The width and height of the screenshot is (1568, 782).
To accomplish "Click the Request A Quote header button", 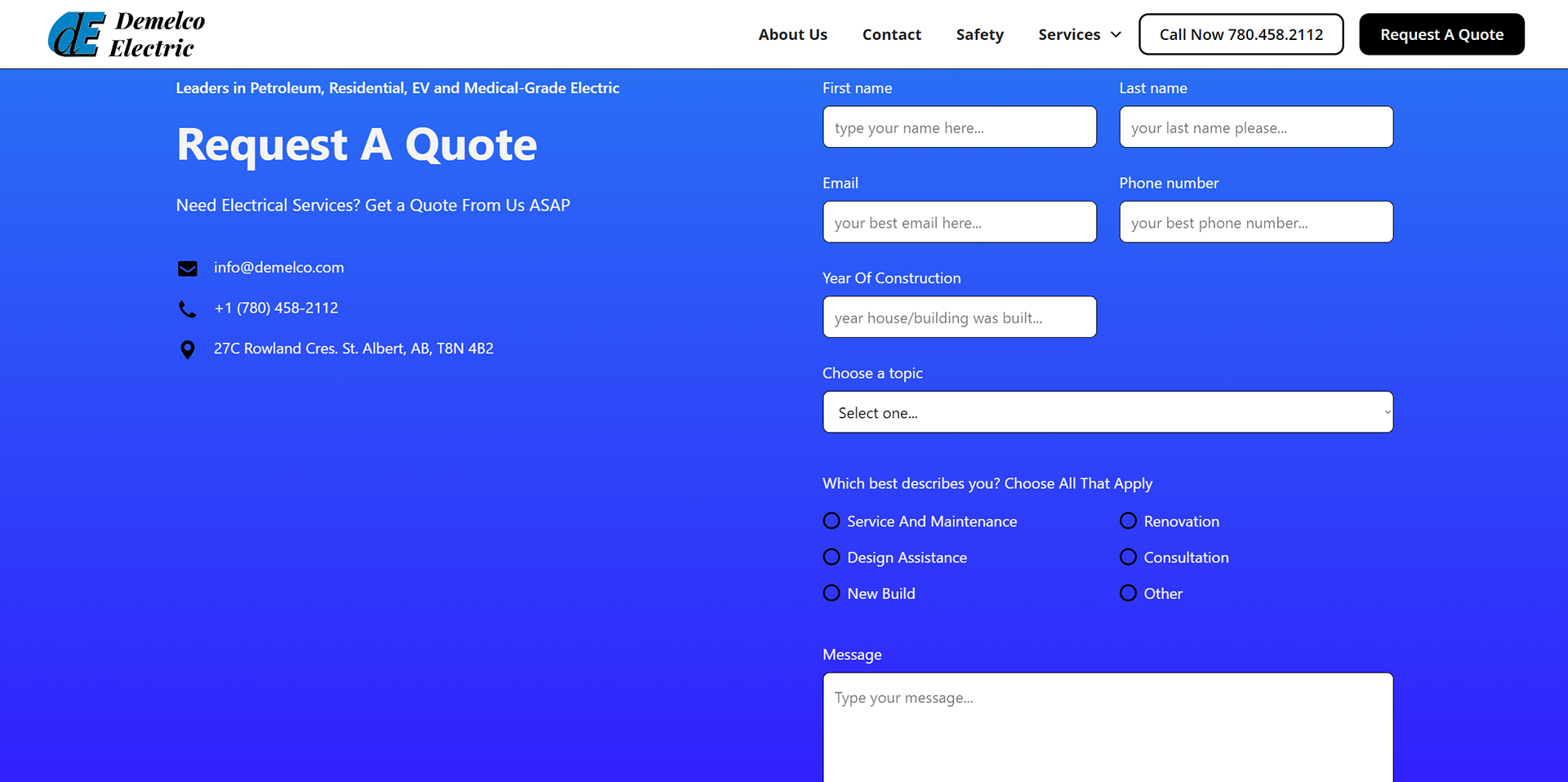I will click(x=1441, y=34).
